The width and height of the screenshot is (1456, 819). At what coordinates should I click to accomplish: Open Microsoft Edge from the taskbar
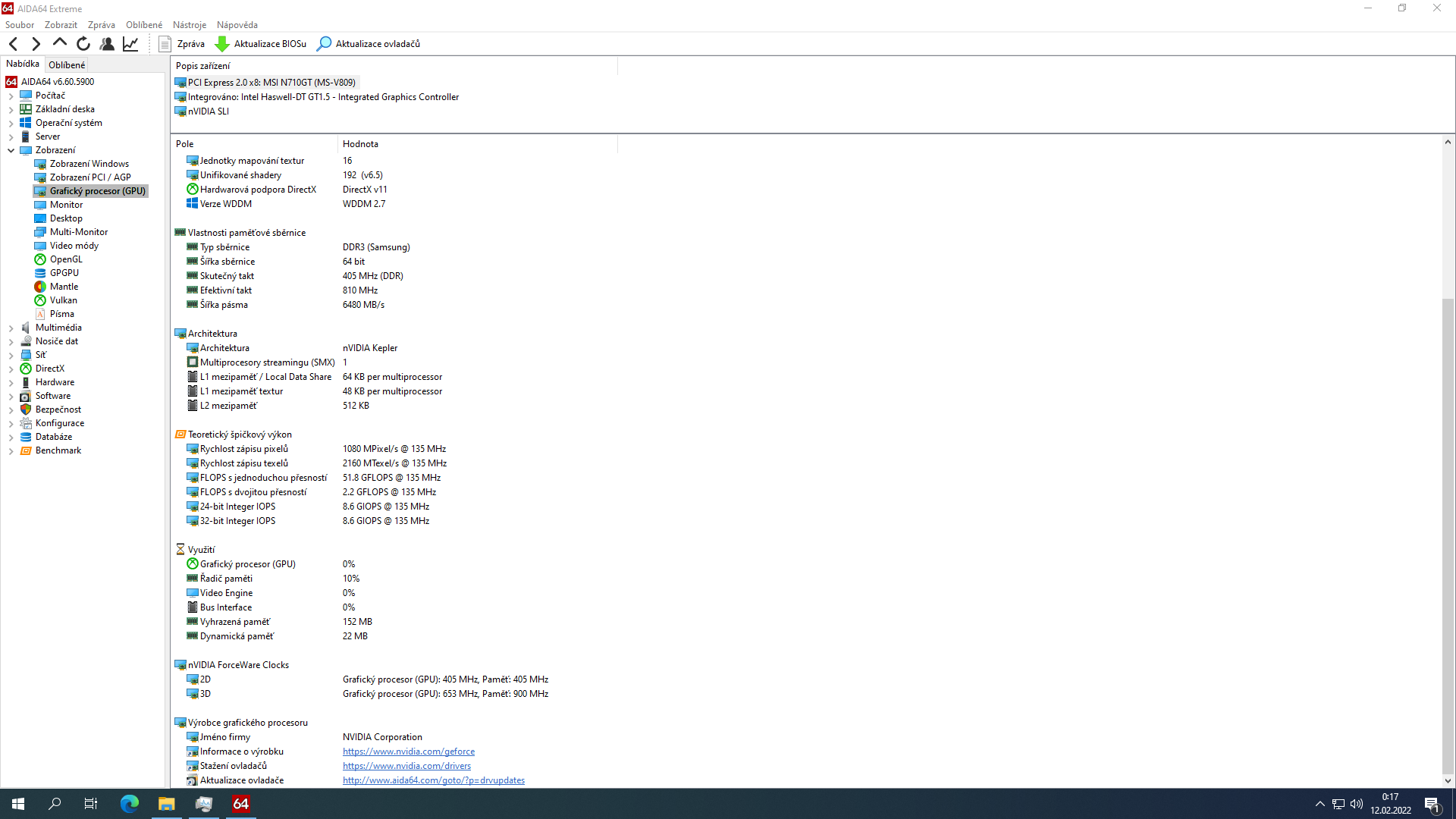(x=130, y=804)
